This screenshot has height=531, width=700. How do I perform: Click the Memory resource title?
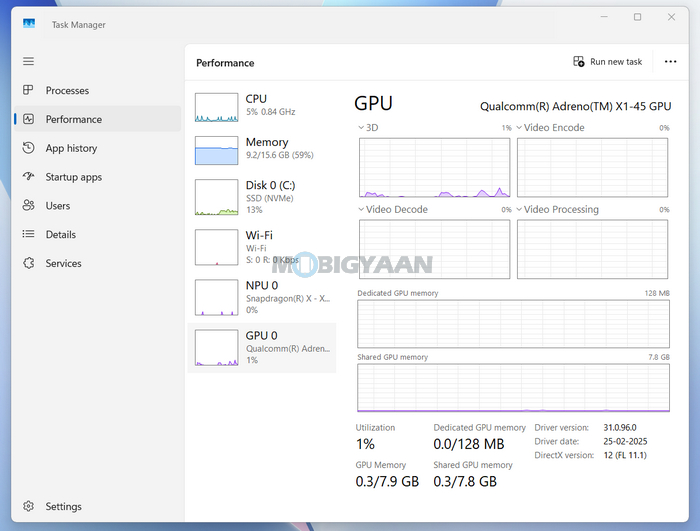point(267,142)
